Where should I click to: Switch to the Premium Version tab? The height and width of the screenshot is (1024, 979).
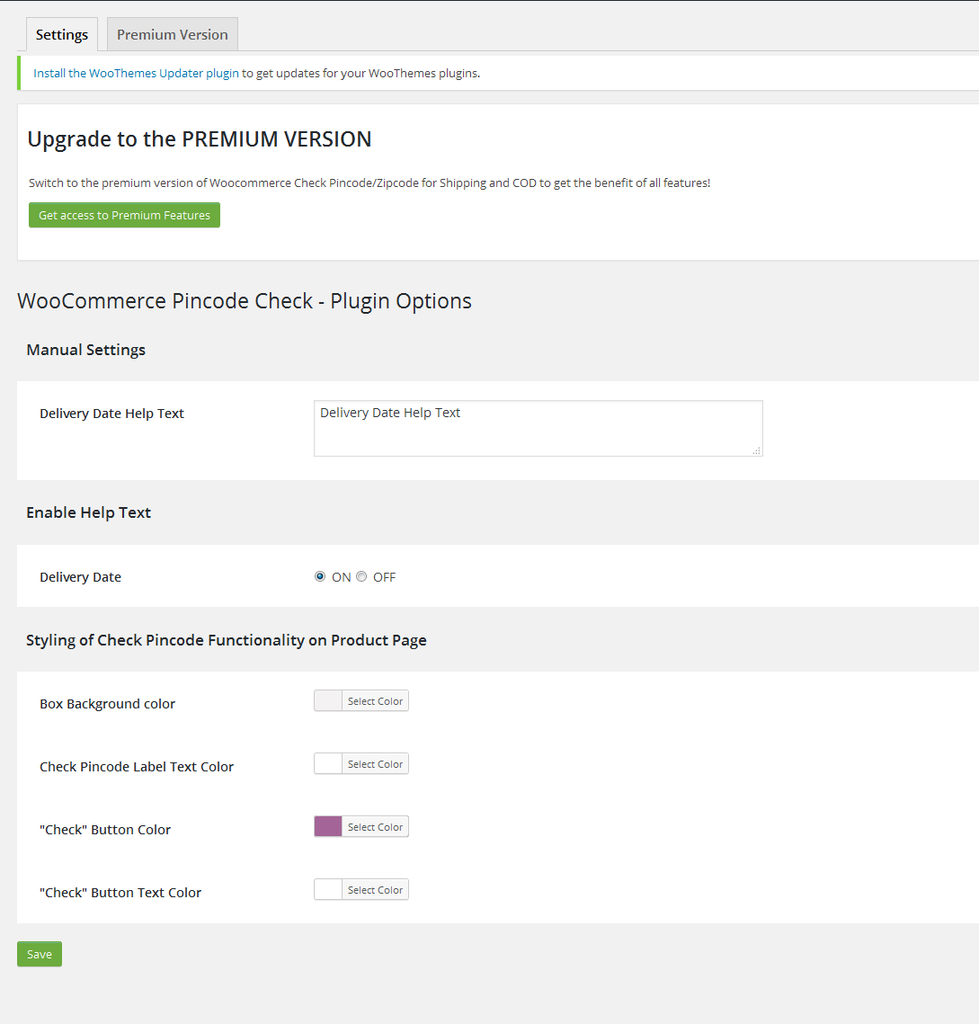point(171,33)
